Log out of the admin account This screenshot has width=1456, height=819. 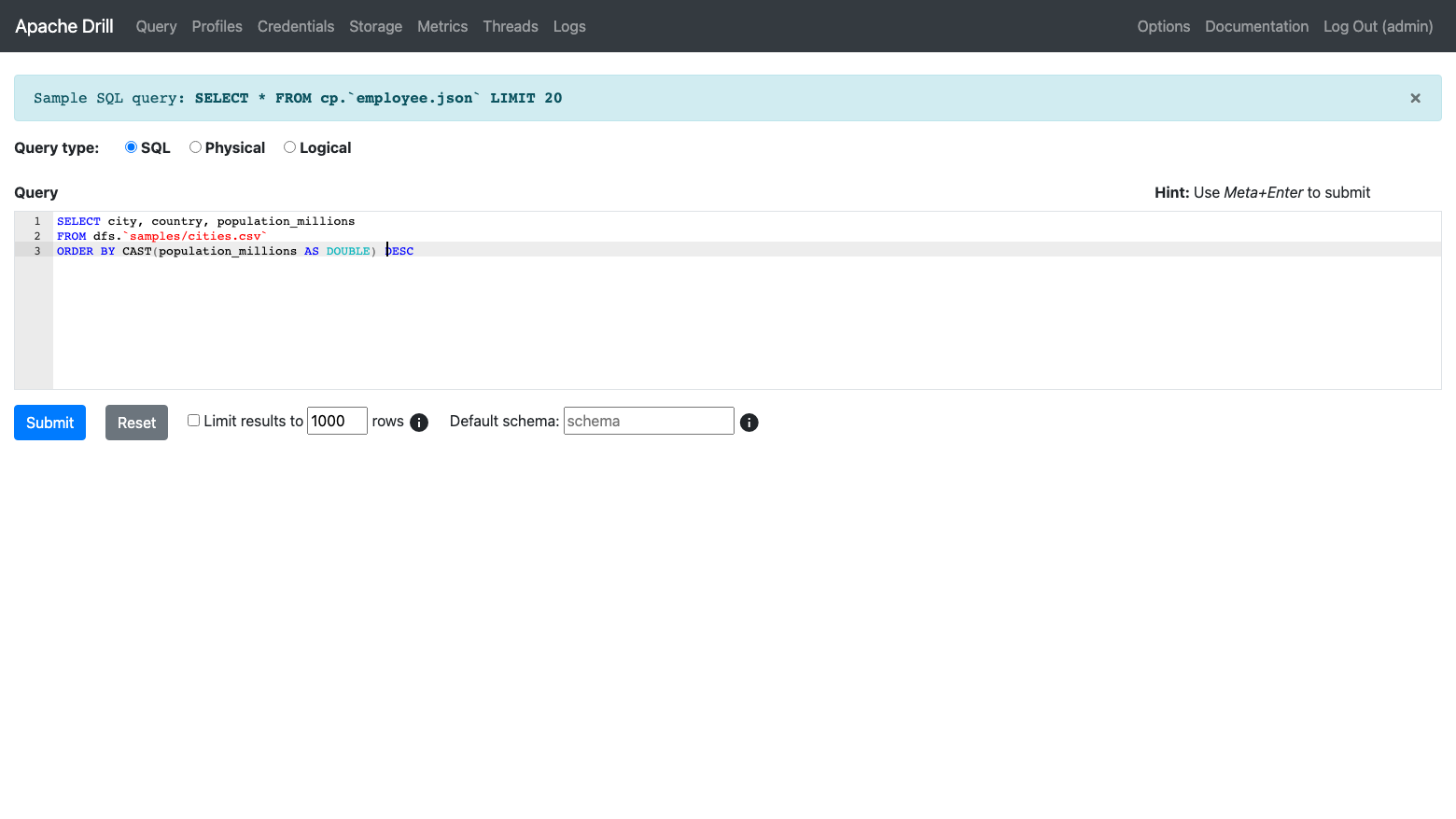click(x=1378, y=26)
